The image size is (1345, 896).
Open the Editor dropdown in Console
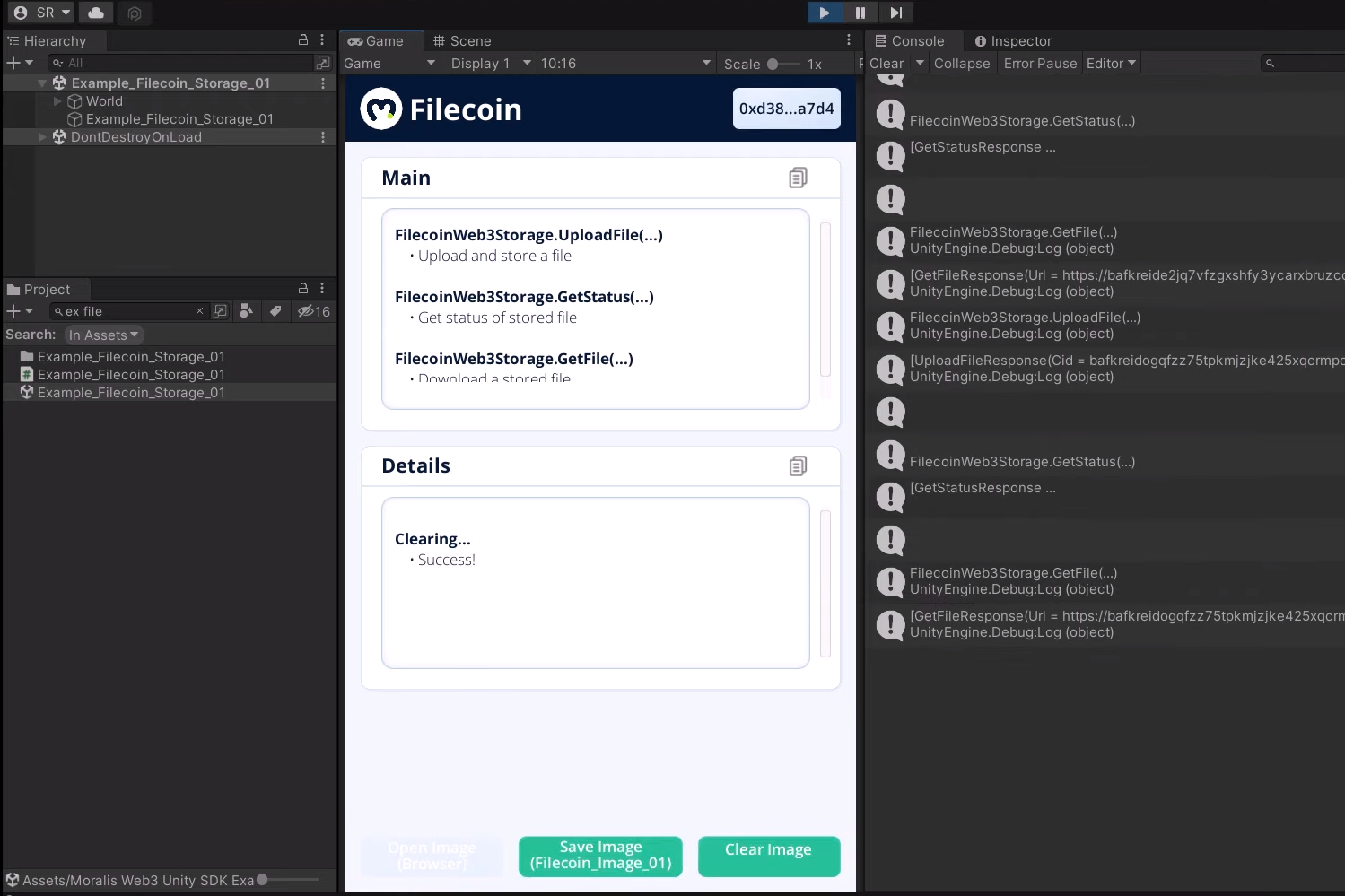click(x=1112, y=64)
